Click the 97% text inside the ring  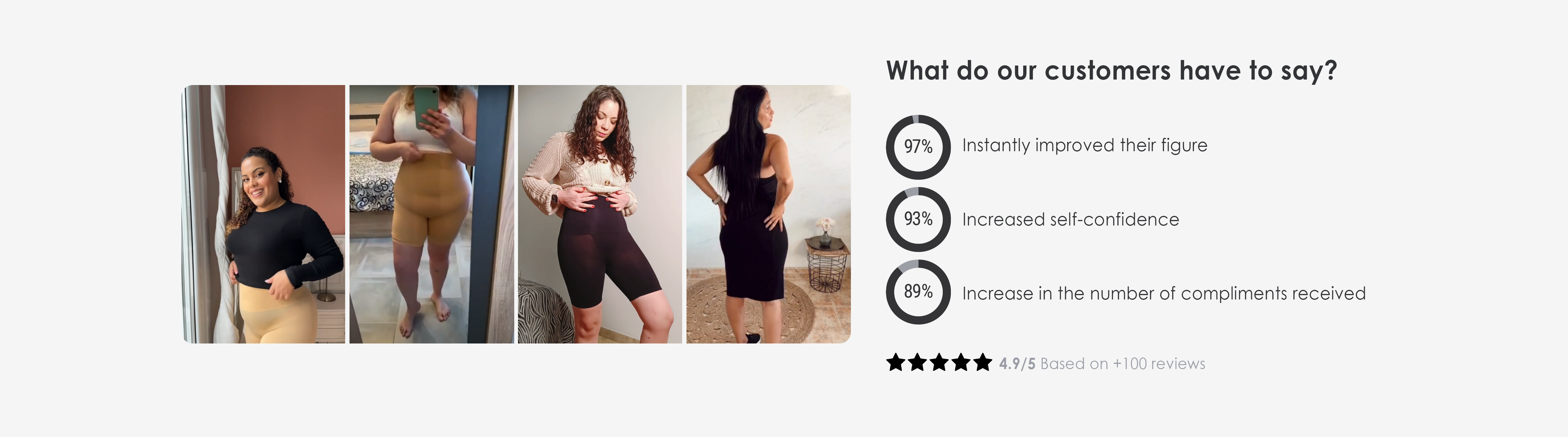(918, 147)
